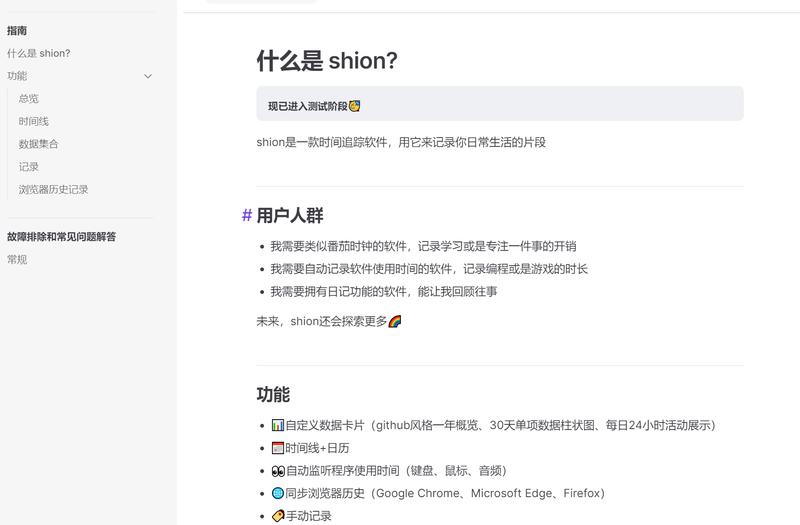800x525 pixels.
Task: Click the bar chart emoji before 自定义数据卡片
Action: pos(278,425)
